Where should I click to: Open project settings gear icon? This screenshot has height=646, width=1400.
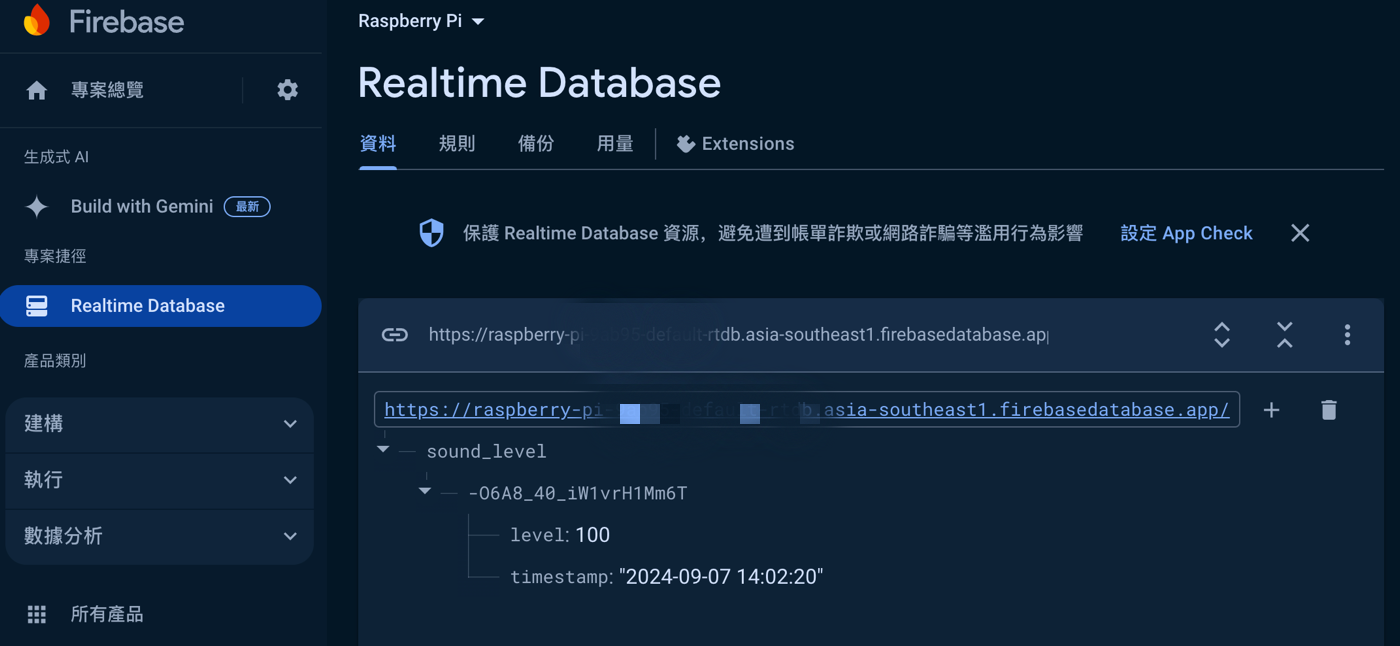(x=288, y=90)
